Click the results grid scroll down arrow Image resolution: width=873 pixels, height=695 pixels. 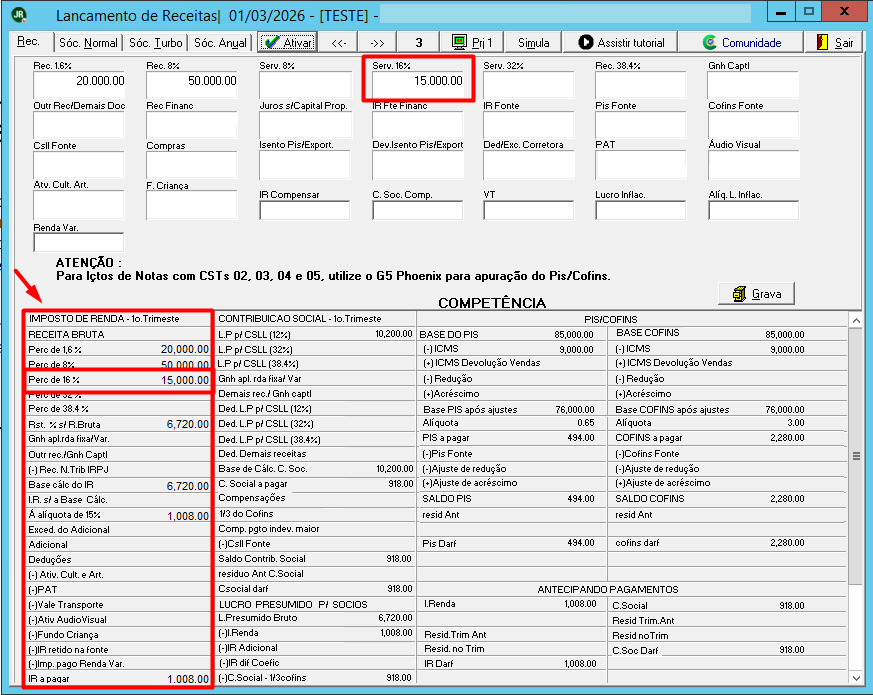point(856,677)
